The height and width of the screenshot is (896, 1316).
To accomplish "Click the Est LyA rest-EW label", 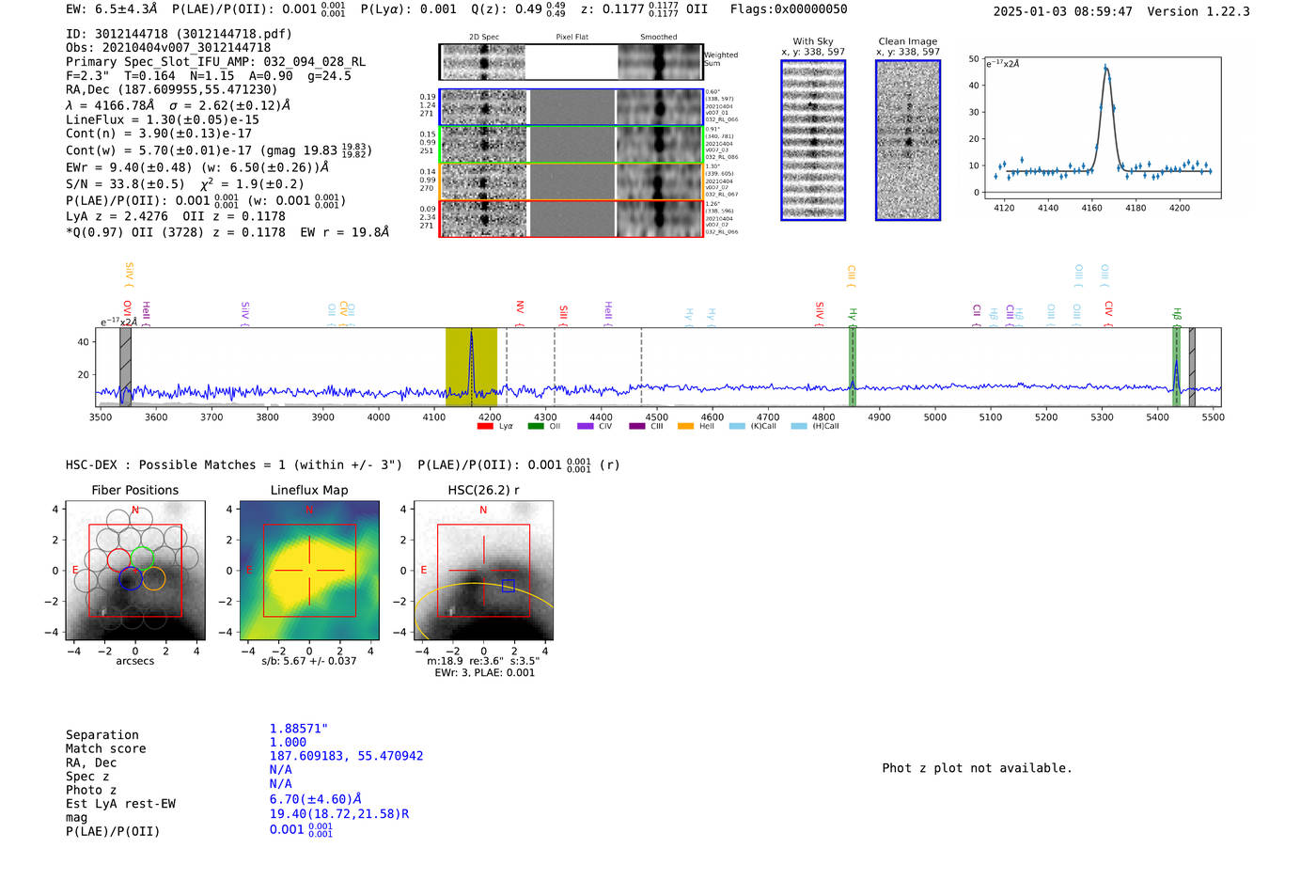I will pyautogui.click(x=120, y=804).
